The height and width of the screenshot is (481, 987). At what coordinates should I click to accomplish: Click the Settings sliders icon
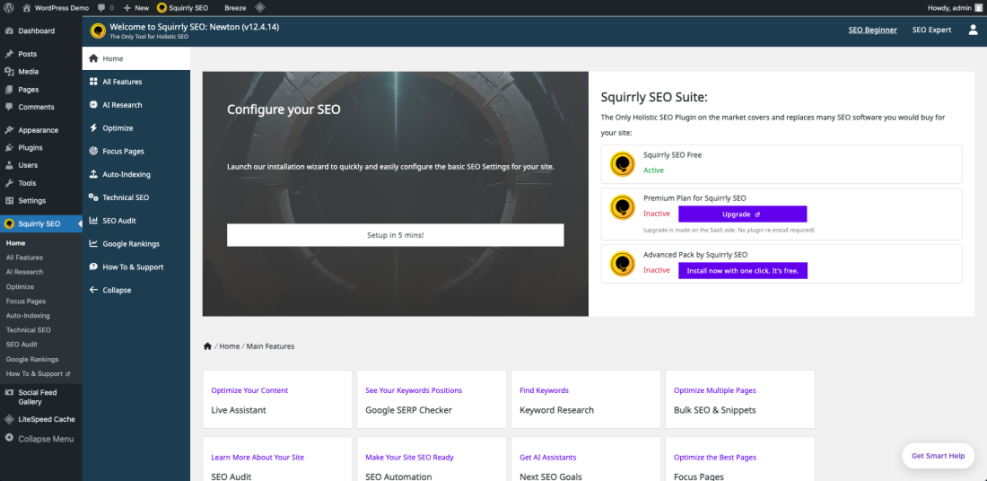coord(9,201)
